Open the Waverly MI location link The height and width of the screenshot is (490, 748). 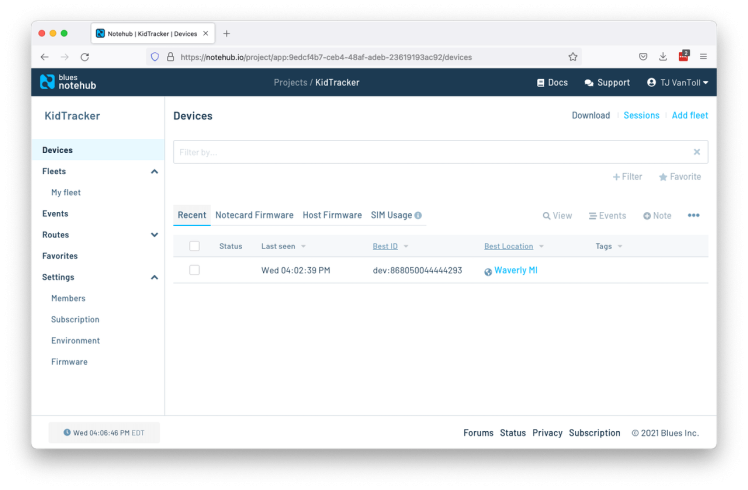(x=516, y=270)
